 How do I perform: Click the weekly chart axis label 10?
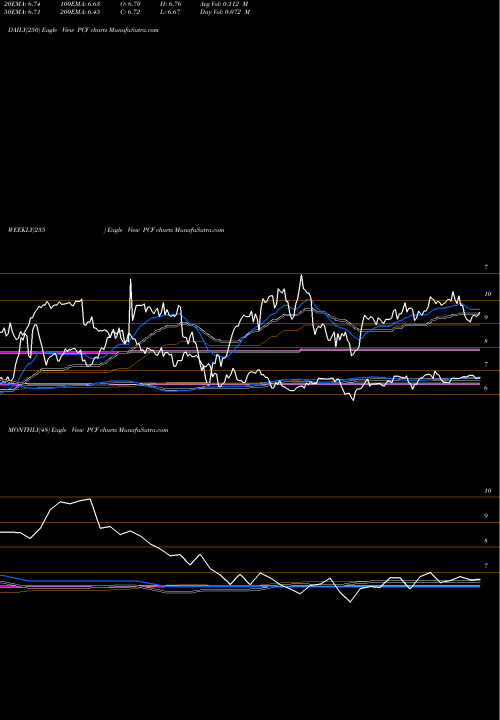[x=488, y=294]
